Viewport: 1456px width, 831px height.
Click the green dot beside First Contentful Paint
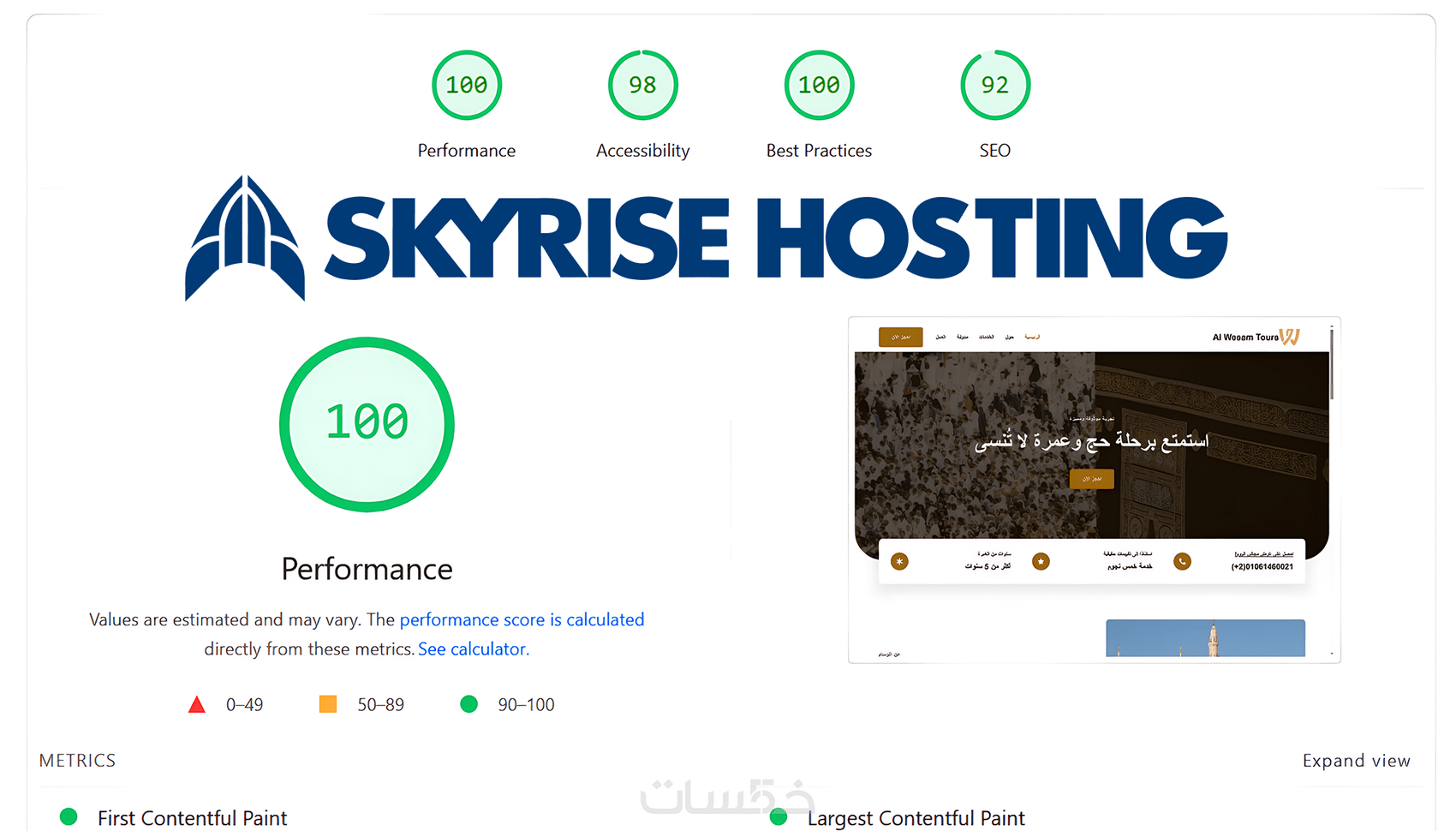pos(69,817)
